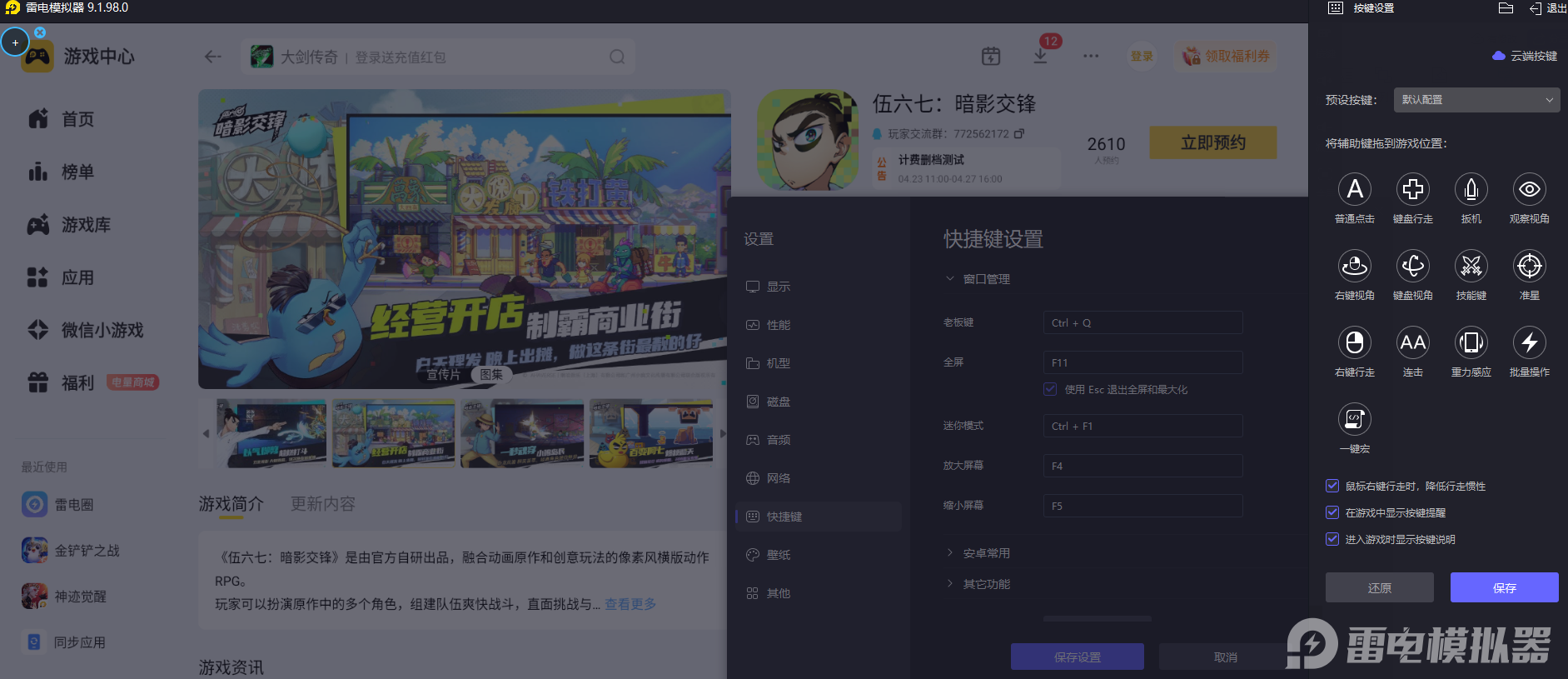Image resolution: width=1568 pixels, height=679 pixels.
Task: Select the 批量操作 batch operation icon
Action: click(x=1530, y=342)
